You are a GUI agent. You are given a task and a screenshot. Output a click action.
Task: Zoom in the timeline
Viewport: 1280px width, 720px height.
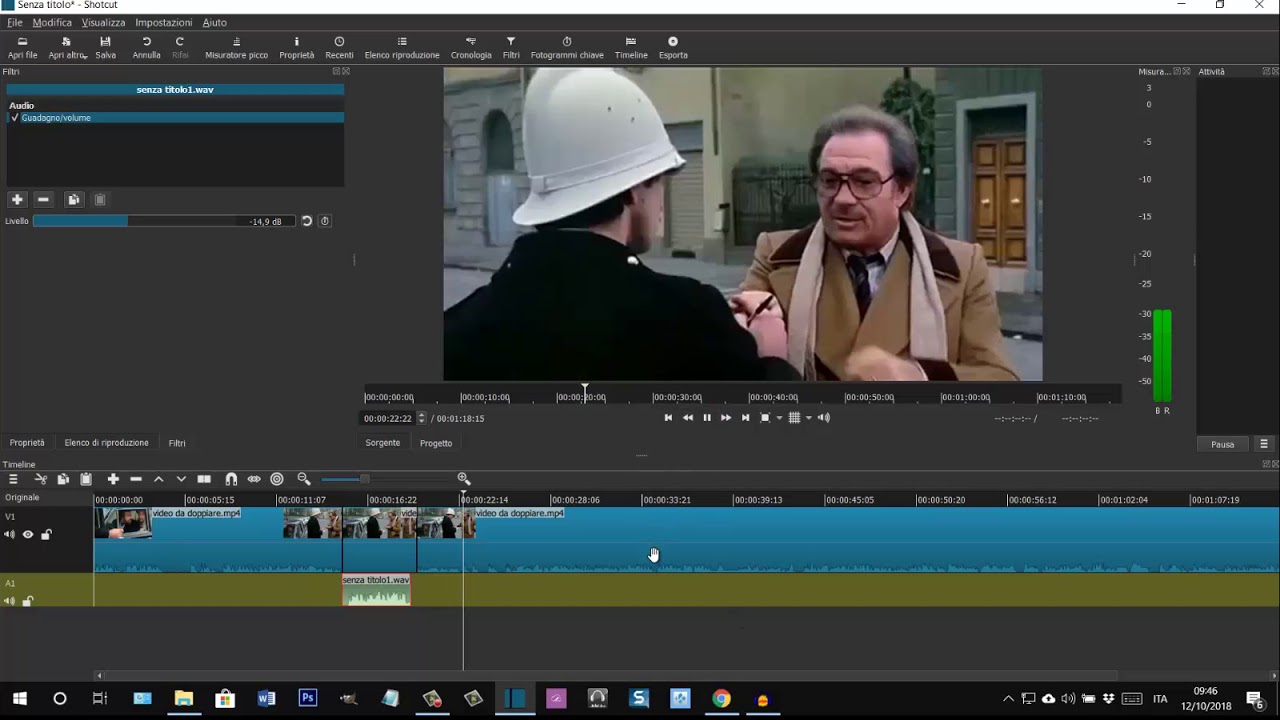(x=464, y=479)
